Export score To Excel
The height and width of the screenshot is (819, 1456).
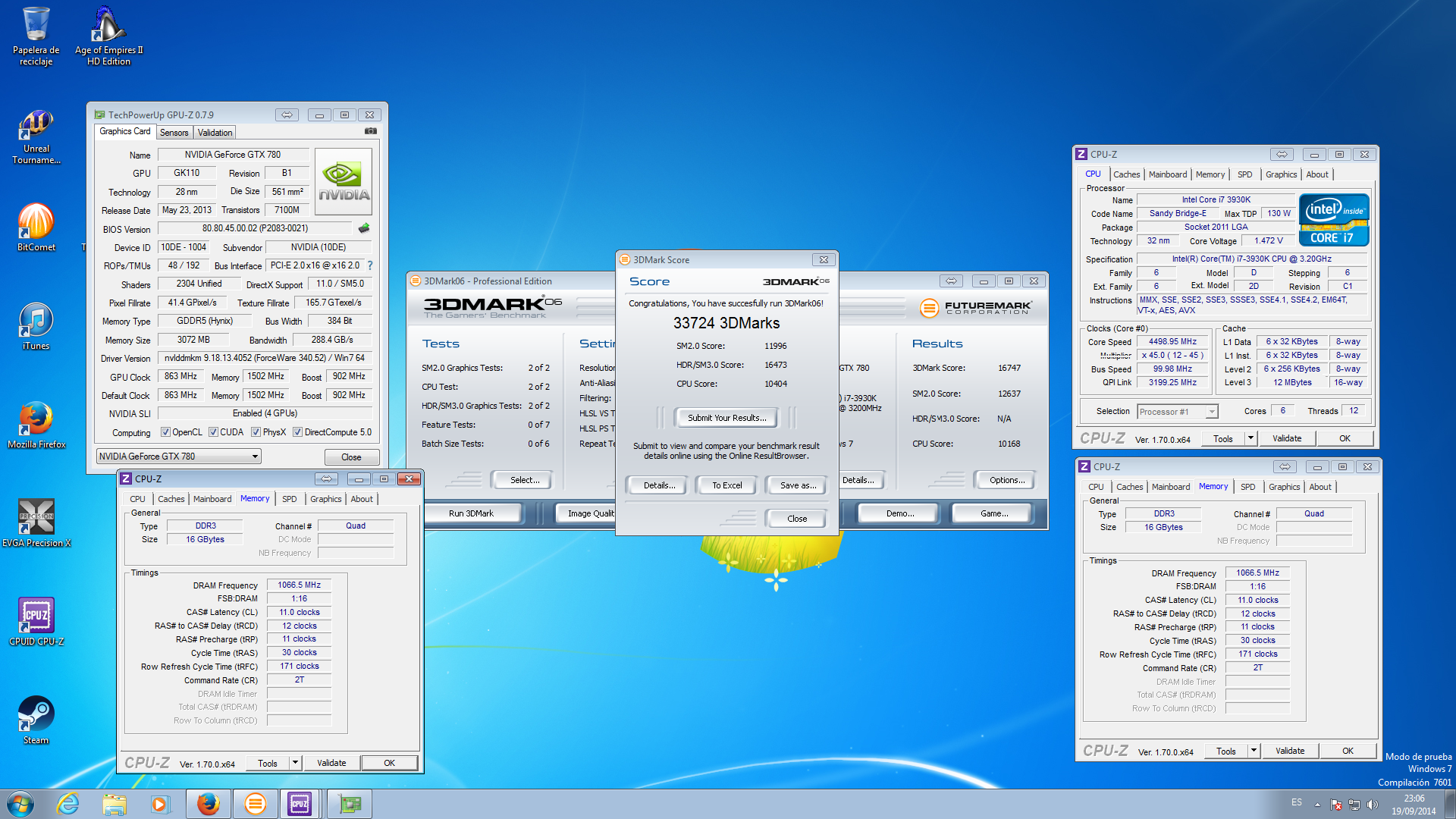point(726,485)
